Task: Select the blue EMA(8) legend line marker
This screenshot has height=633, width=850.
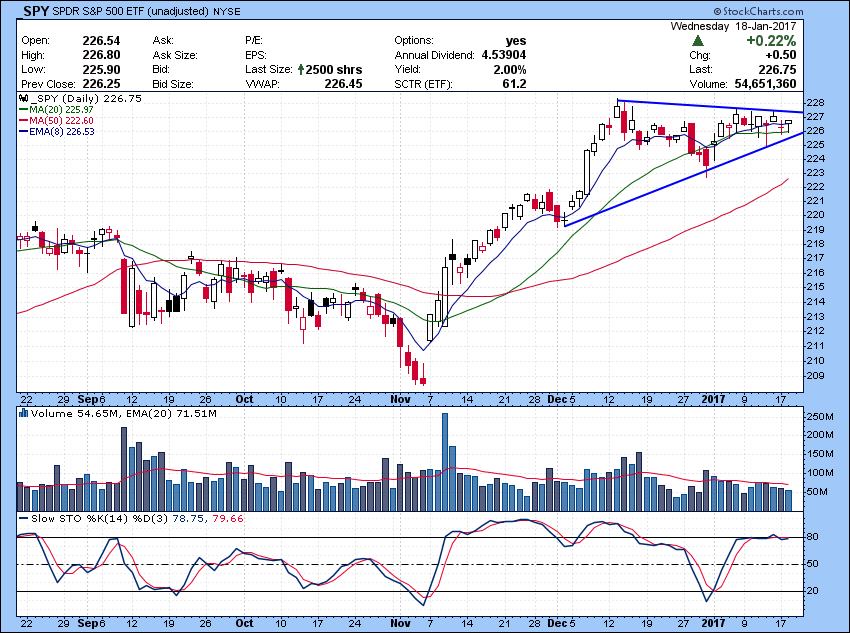Action: tap(24, 131)
